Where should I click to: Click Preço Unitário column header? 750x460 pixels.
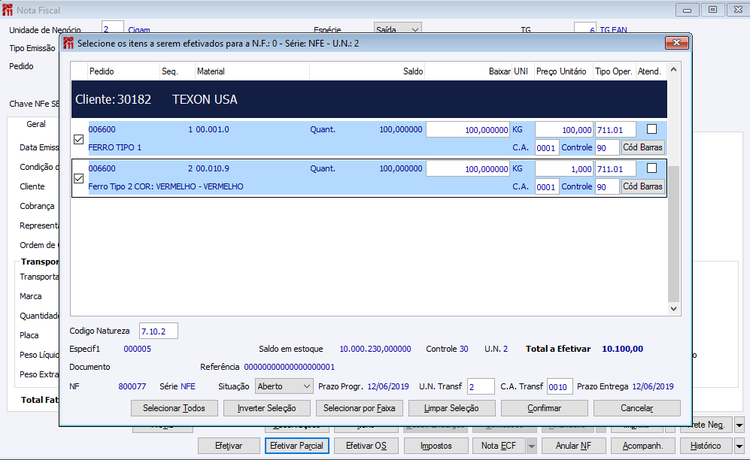click(563, 71)
